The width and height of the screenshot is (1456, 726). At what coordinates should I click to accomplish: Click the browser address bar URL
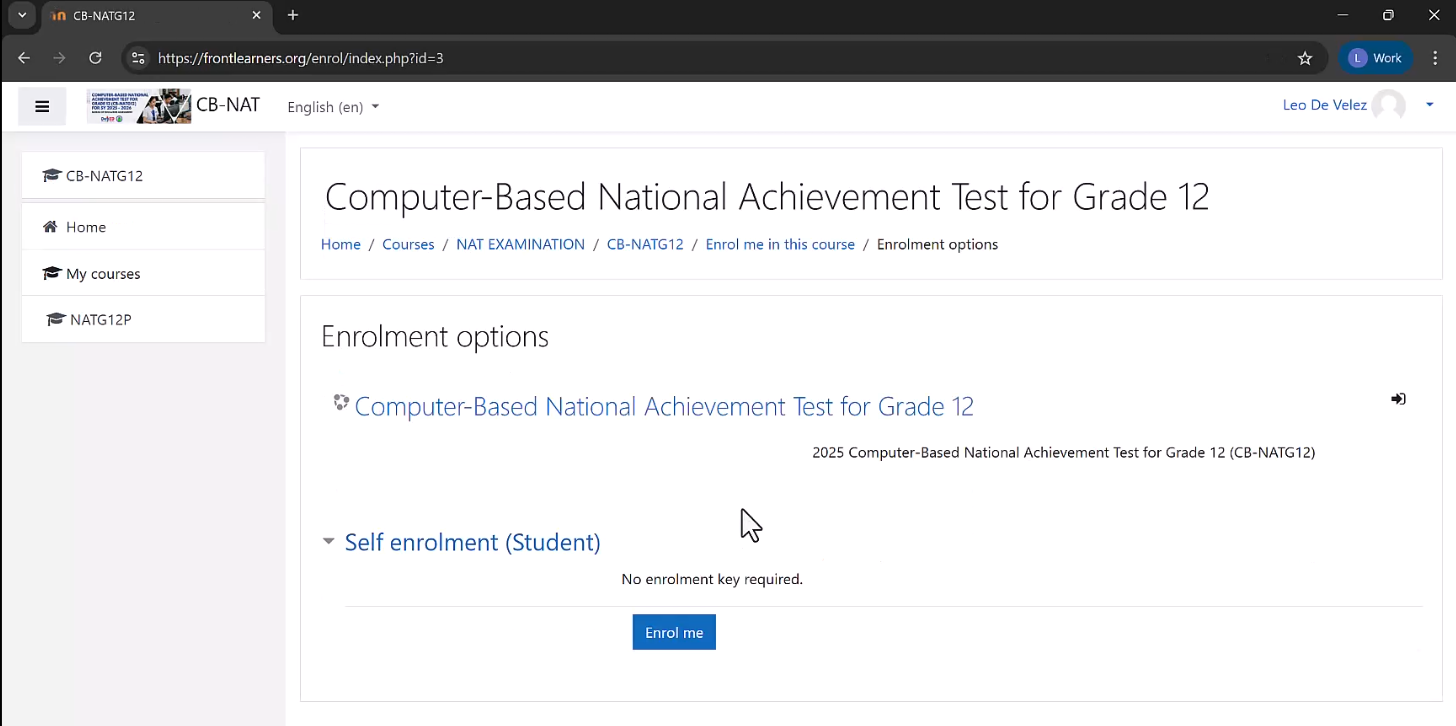pos(300,58)
